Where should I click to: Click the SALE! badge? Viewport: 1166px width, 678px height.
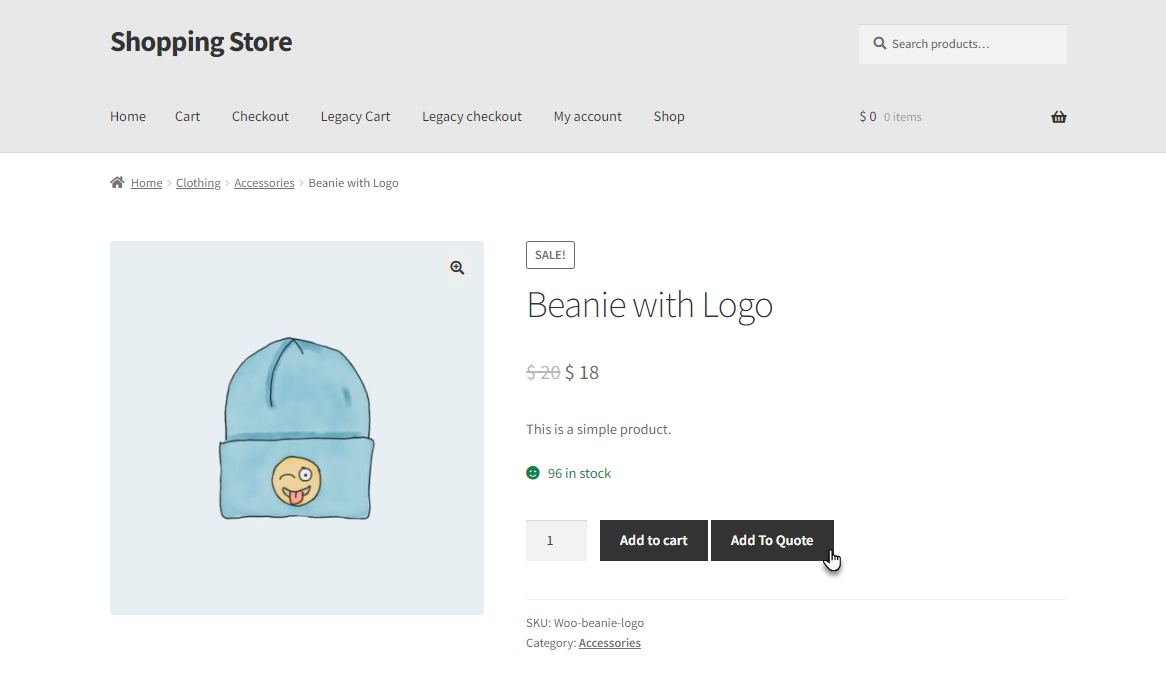pyautogui.click(x=550, y=255)
